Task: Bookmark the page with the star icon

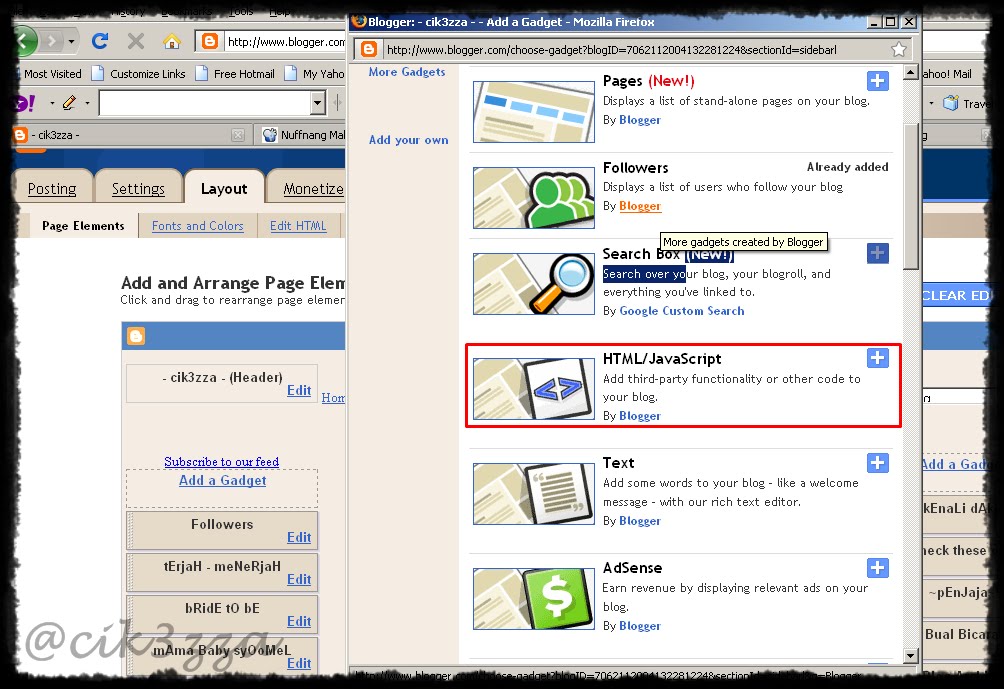Action: point(898,49)
